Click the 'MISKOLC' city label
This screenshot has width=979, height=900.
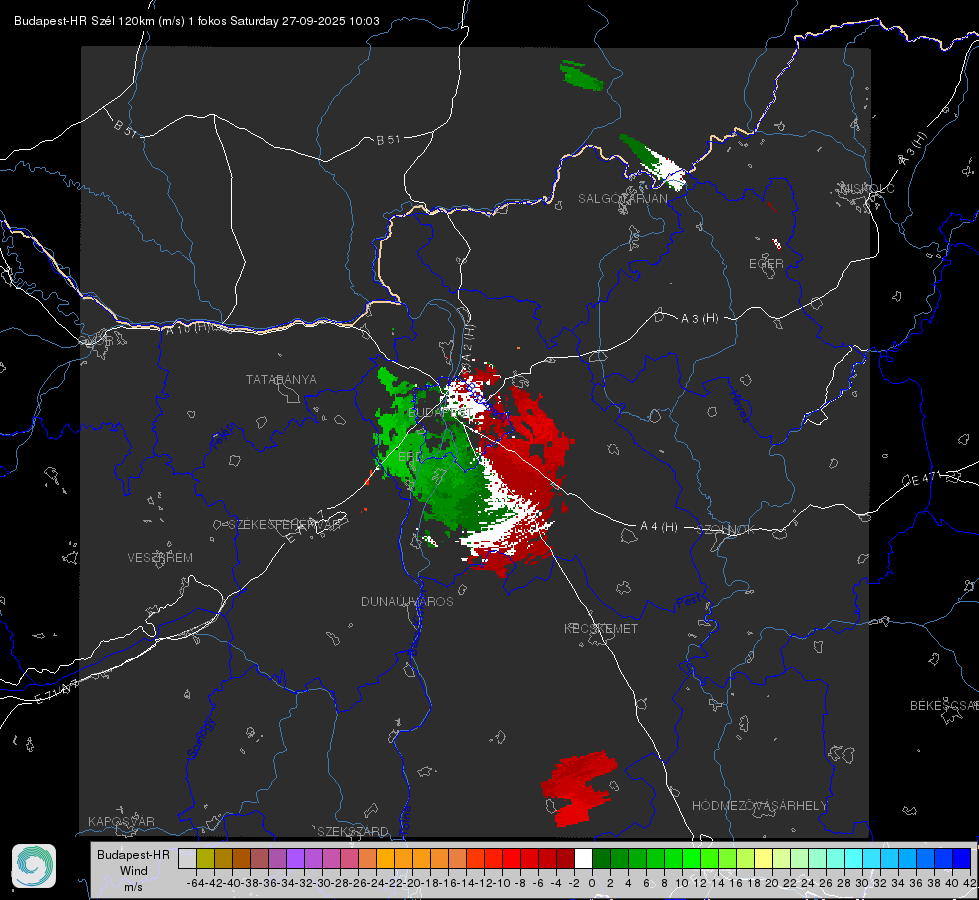867,188
